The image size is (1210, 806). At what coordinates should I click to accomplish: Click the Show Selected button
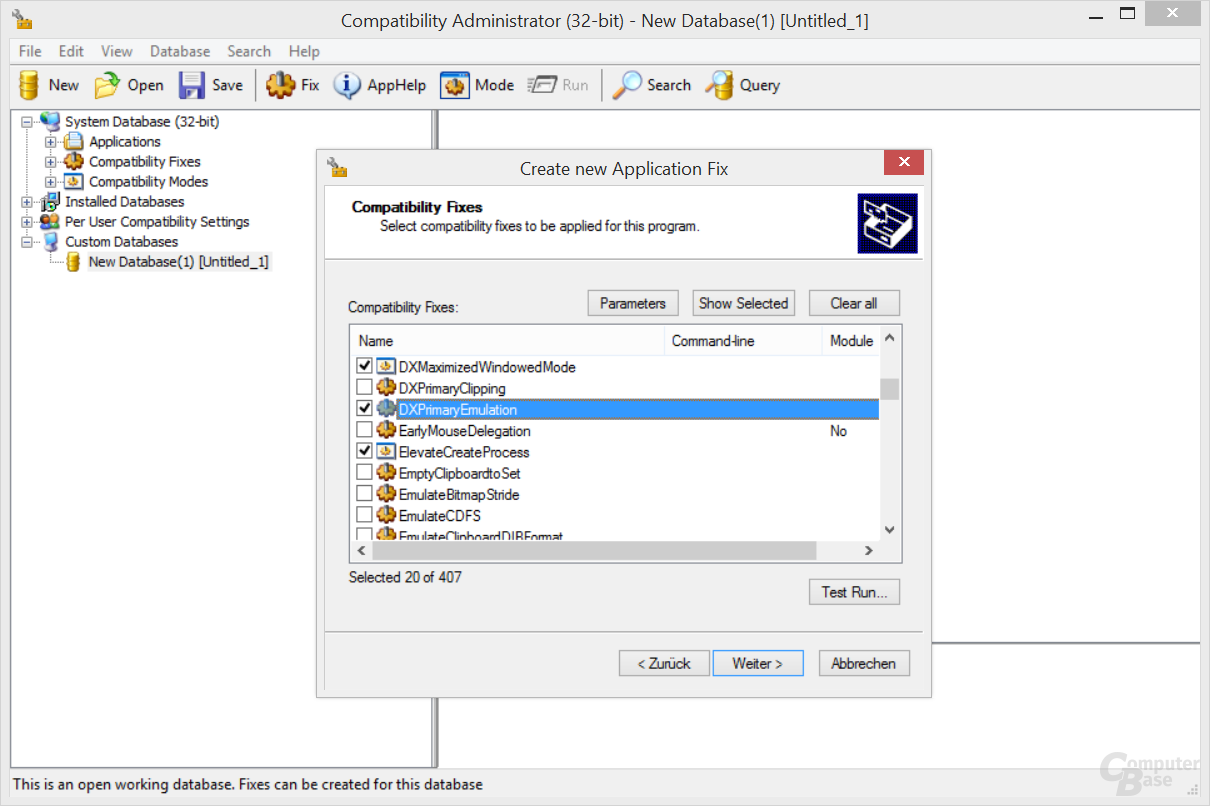pyautogui.click(x=744, y=303)
